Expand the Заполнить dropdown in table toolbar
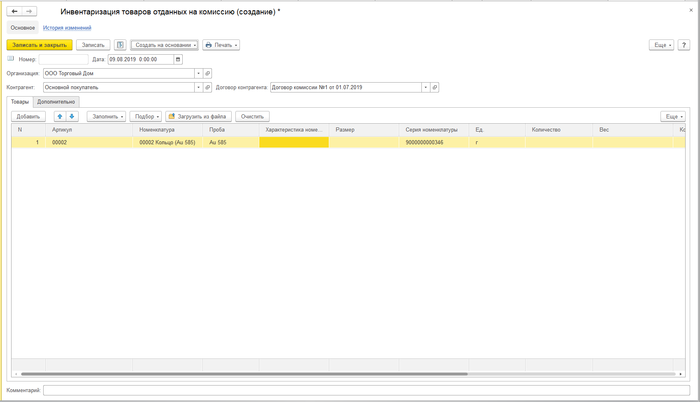Image resolution: width=700 pixels, height=402 pixels. click(x=106, y=116)
